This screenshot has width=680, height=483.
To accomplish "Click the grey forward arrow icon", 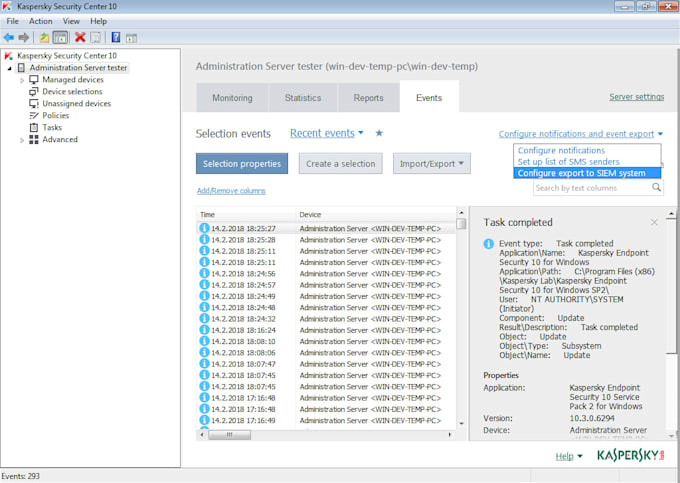I will tap(24, 37).
